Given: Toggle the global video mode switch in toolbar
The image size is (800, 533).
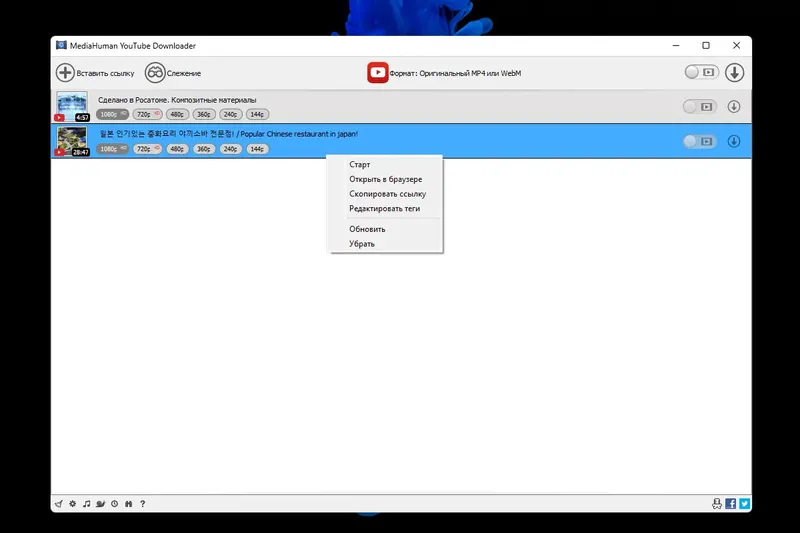Looking at the screenshot, I should point(701,72).
